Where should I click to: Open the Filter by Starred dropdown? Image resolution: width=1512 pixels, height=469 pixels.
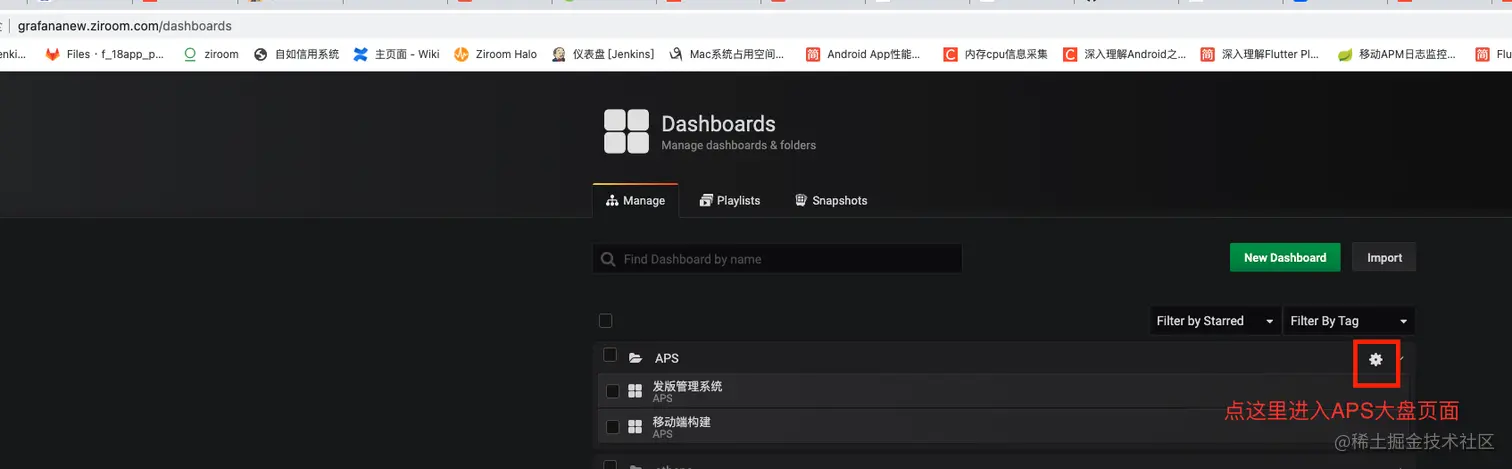(1214, 321)
